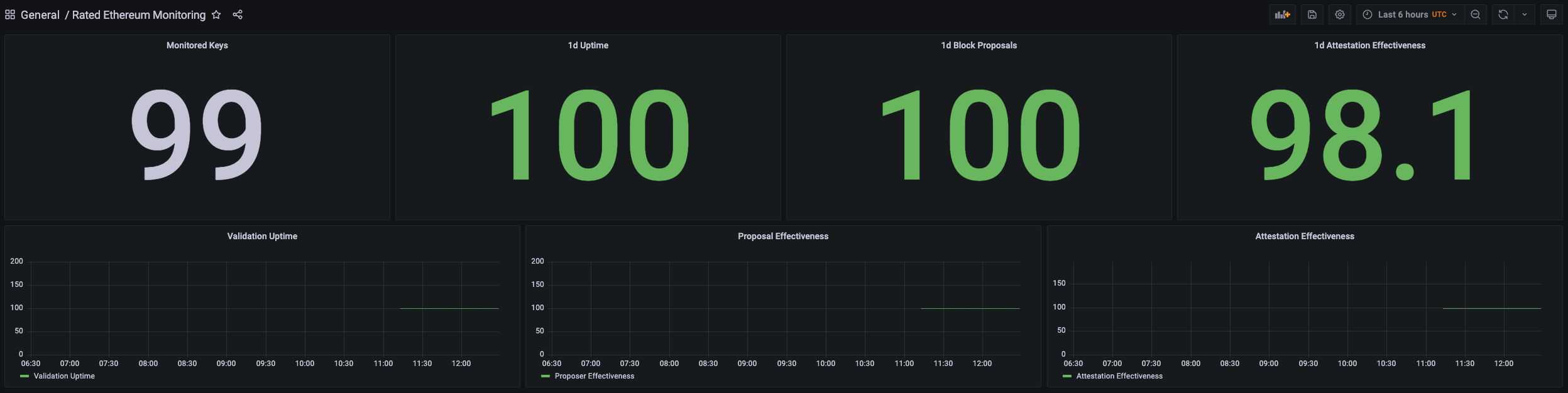Zoom out the time range
1568x393 pixels.
click(x=1476, y=14)
